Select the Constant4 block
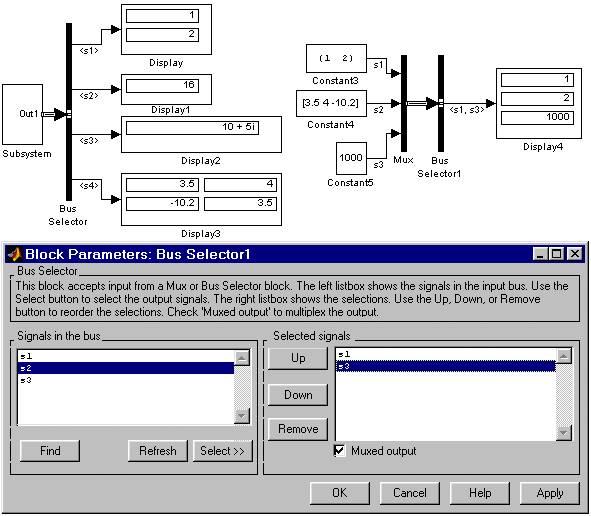 331,103
